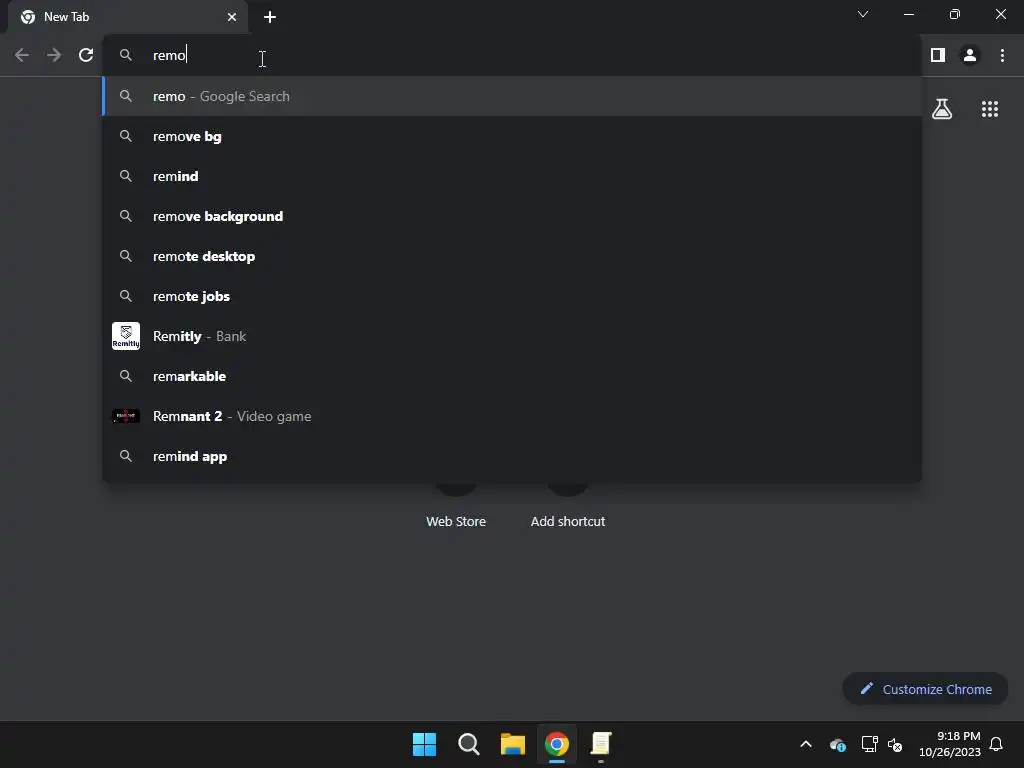Open File Explorer from the taskbar
Viewport: 1024px width, 768px height.
click(513, 744)
